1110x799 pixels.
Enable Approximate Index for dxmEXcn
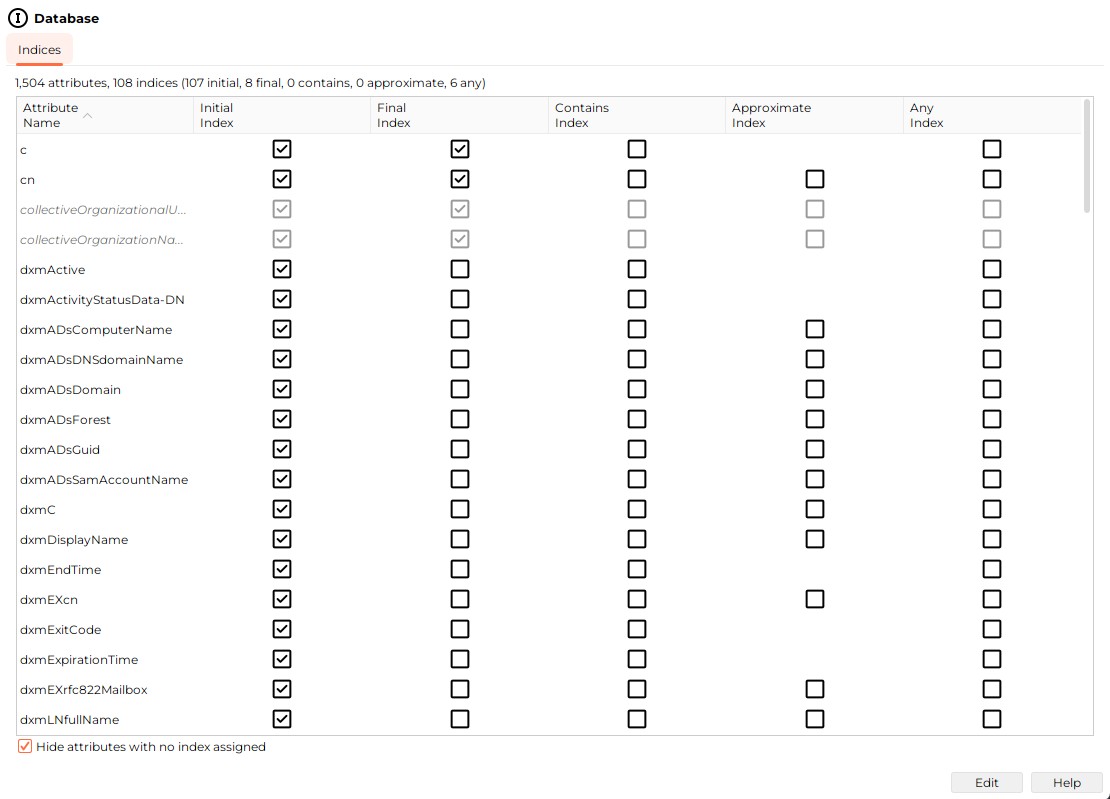point(815,599)
